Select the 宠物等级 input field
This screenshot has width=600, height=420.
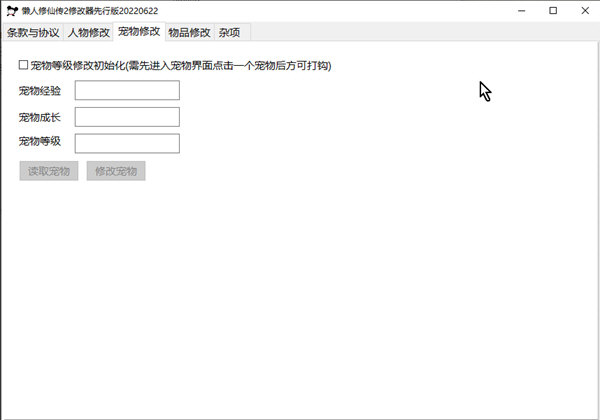tap(127, 143)
